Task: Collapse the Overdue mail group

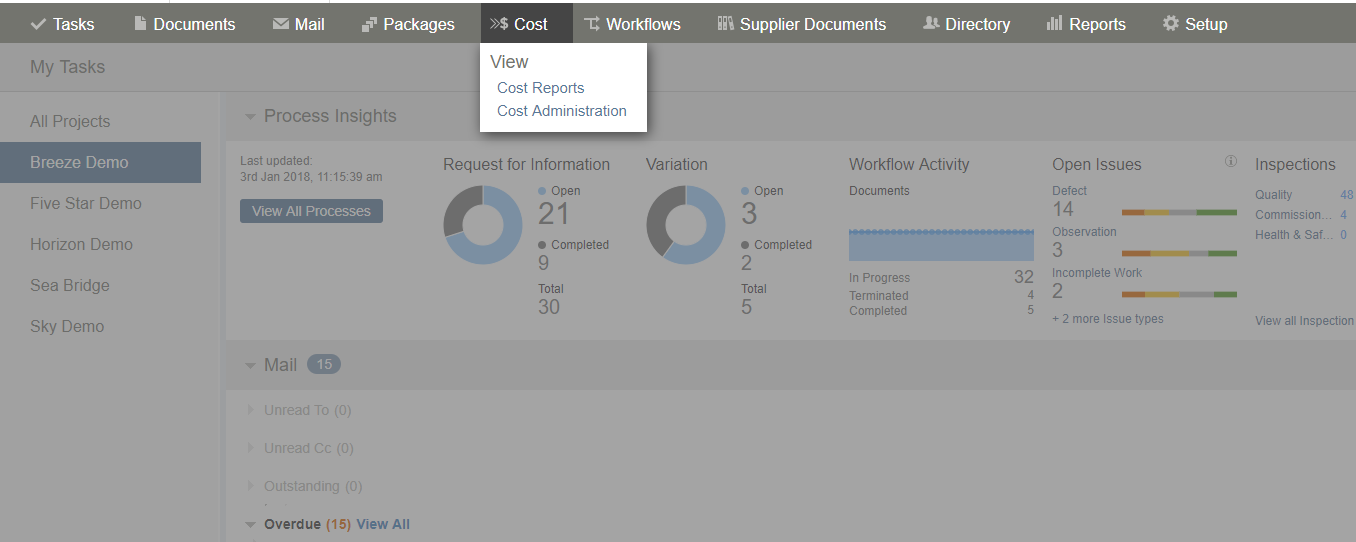Action: (x=250, y=524)
